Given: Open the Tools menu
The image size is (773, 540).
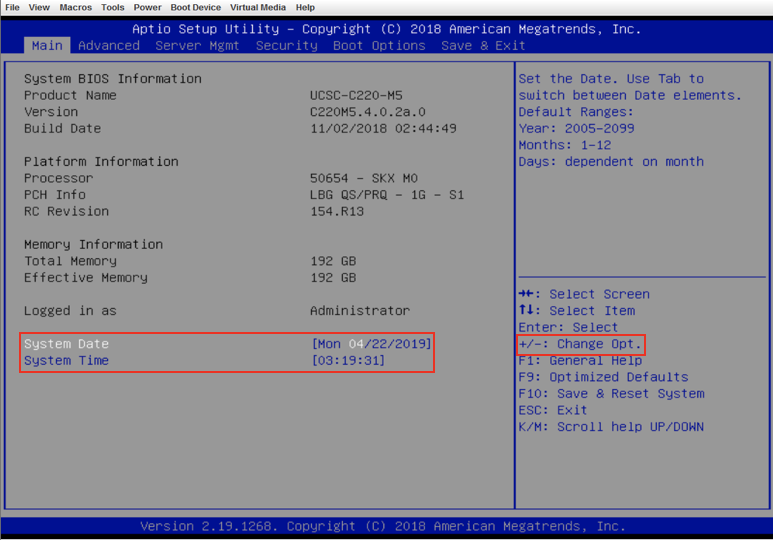Looking at the screenshot, I should coord(112,7).
